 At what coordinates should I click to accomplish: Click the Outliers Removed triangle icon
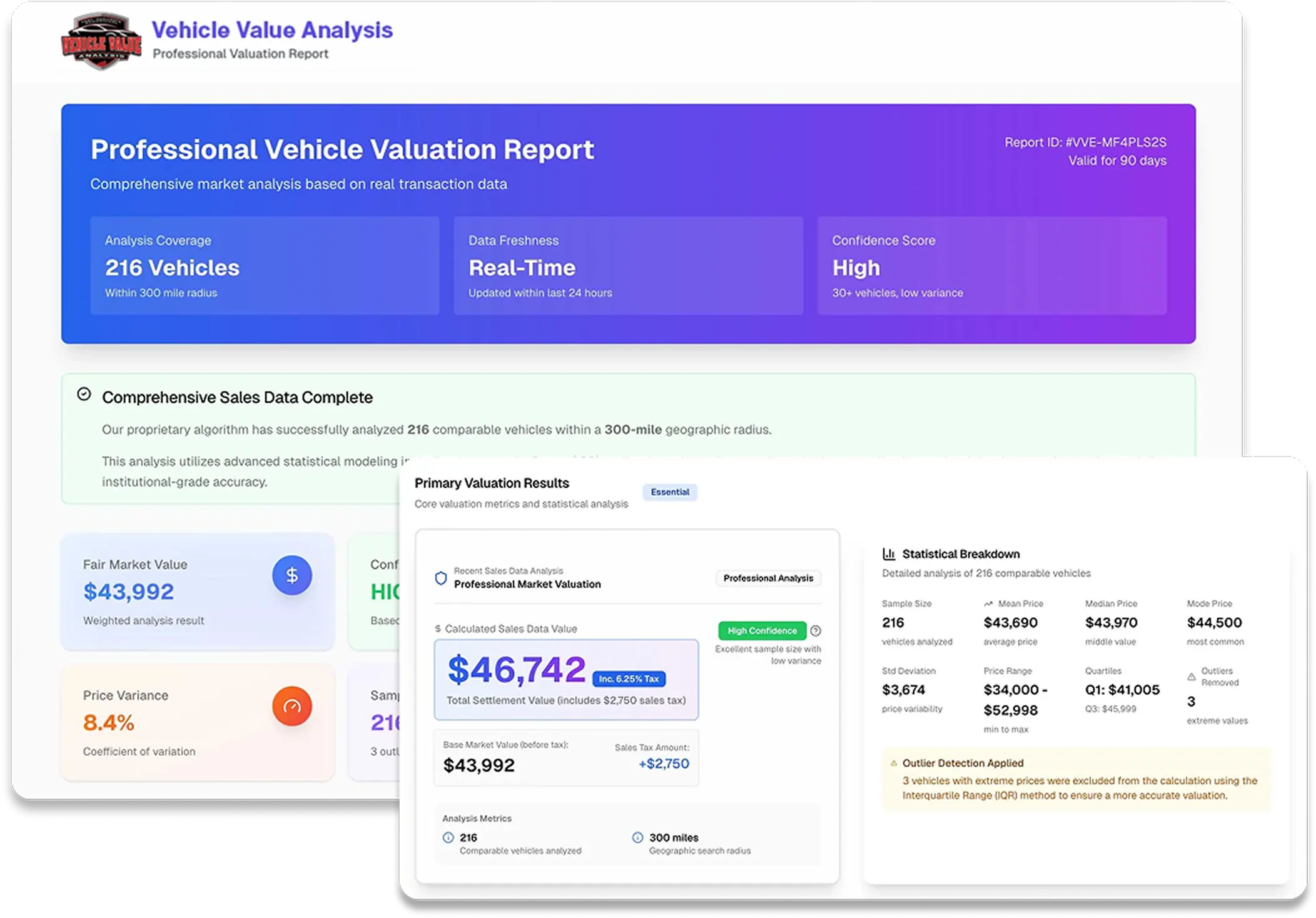[x=1192, y=677]
